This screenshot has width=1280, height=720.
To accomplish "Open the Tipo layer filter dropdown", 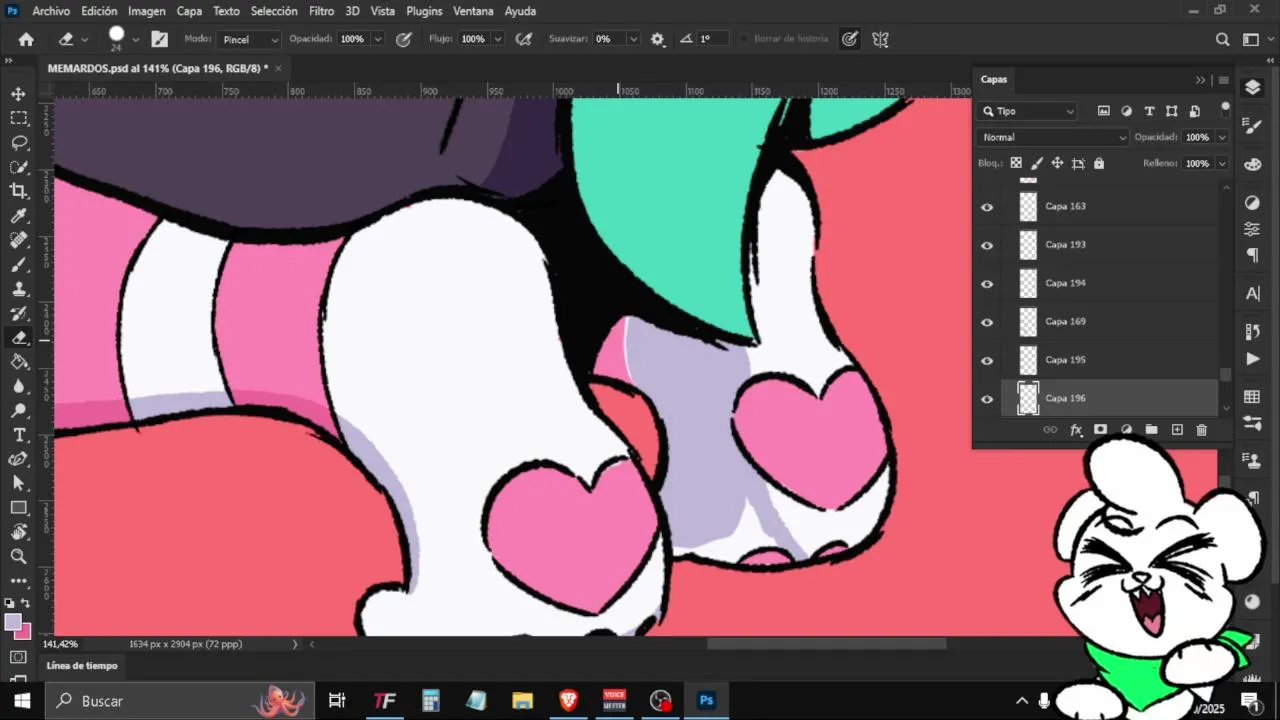I will (x=1028, y=111).
